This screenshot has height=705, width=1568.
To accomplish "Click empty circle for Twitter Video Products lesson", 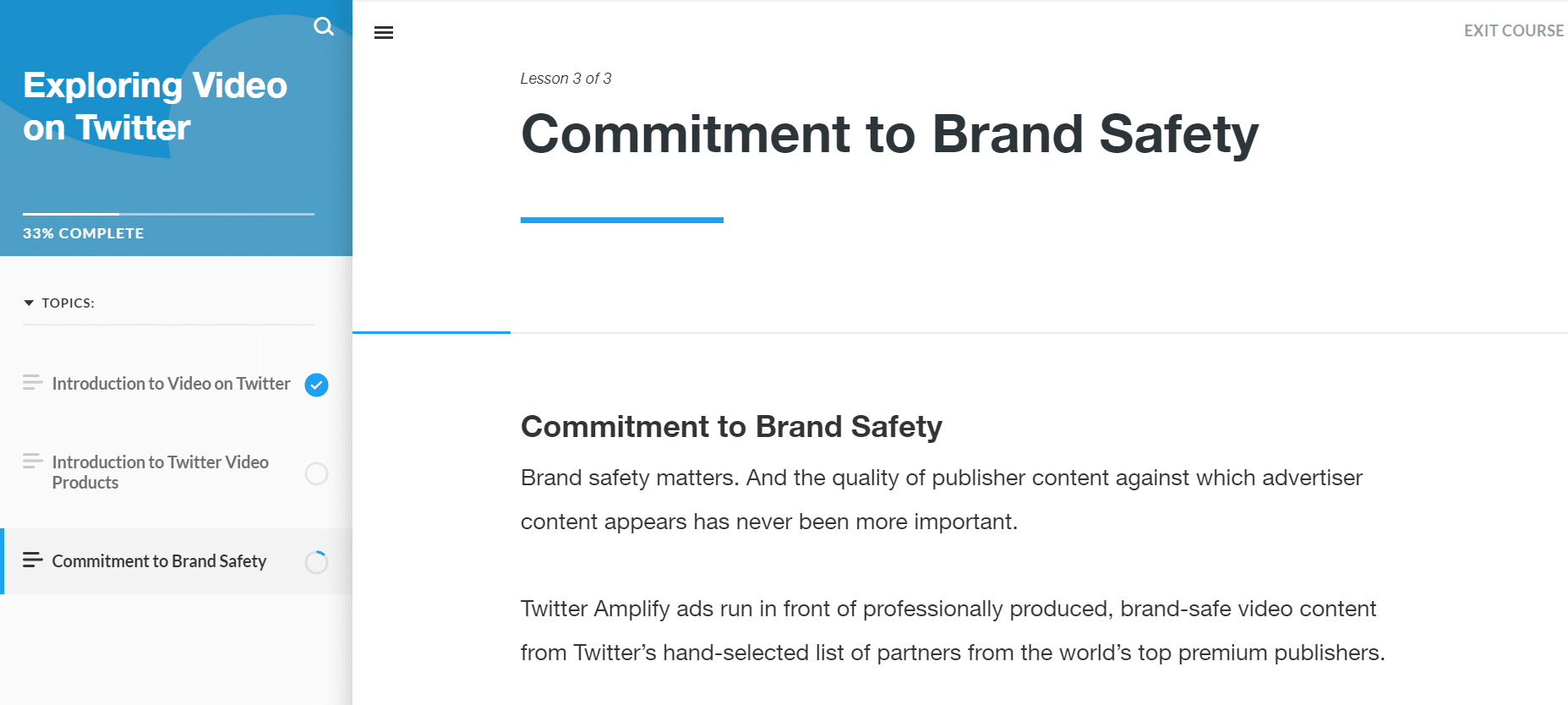I will [316, 474].
